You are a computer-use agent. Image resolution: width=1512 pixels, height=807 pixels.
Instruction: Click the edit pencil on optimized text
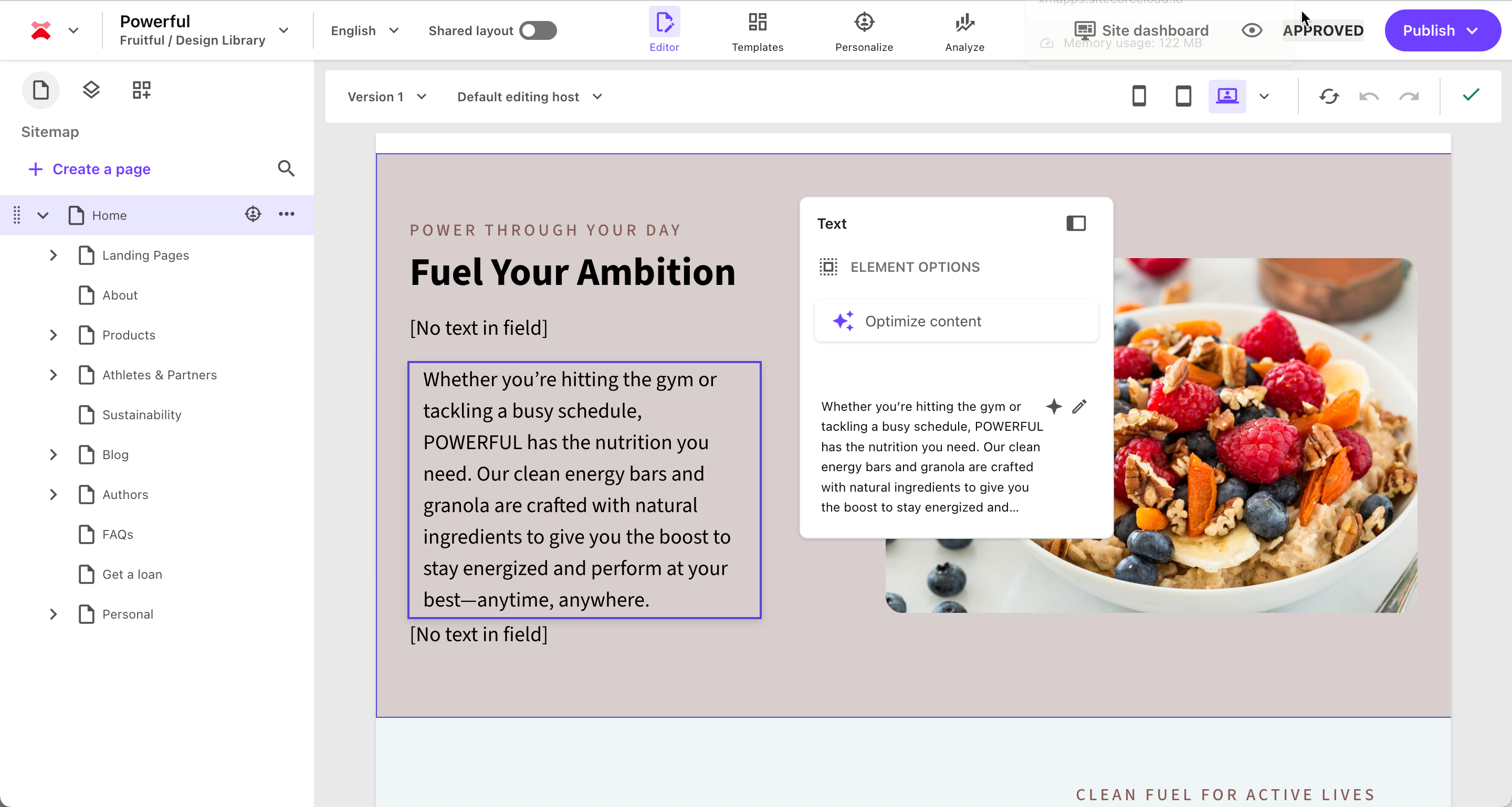tap(1079, 407)
